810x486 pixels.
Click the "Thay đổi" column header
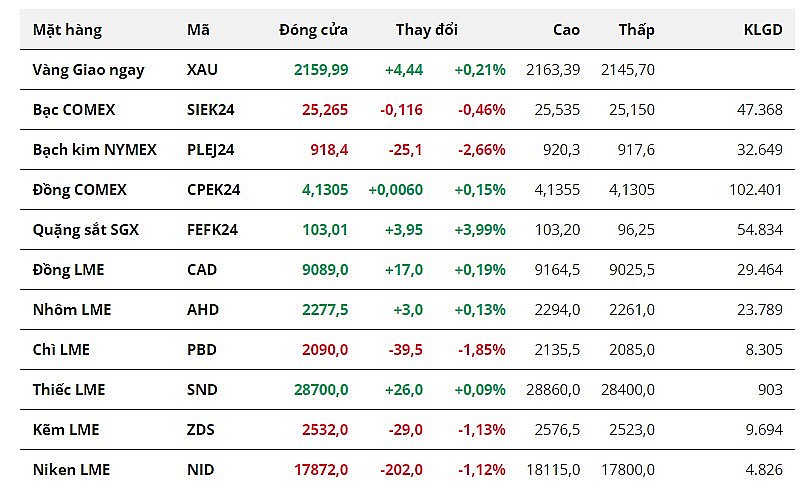coord(426,30)
